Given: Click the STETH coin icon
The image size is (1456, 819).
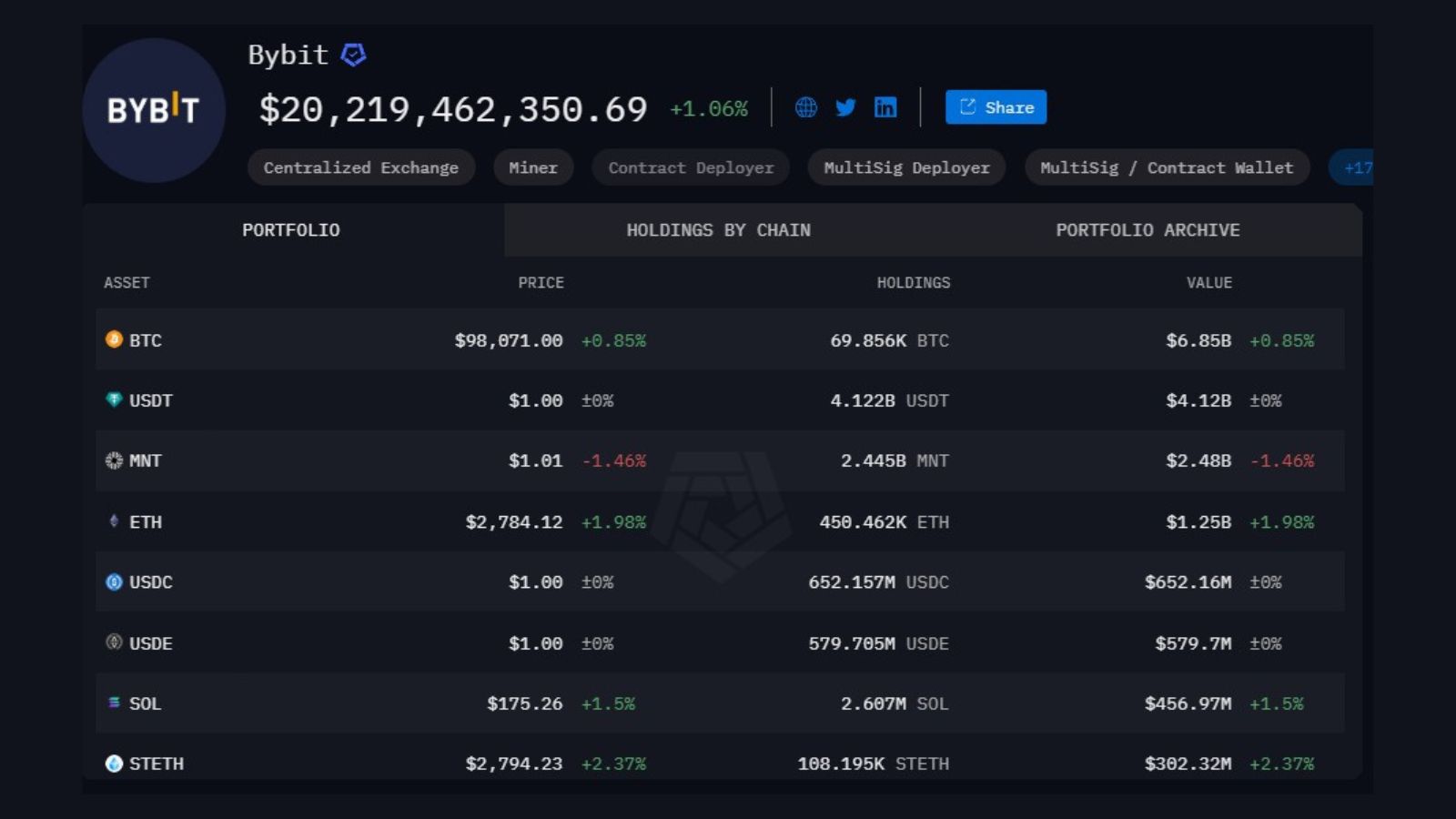Looking at the screenshot, I should pos(114,763).
